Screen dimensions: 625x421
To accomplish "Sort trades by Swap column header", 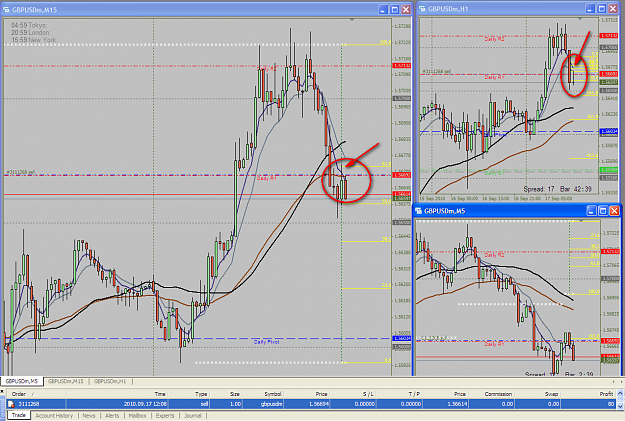I will coord(538,394).
